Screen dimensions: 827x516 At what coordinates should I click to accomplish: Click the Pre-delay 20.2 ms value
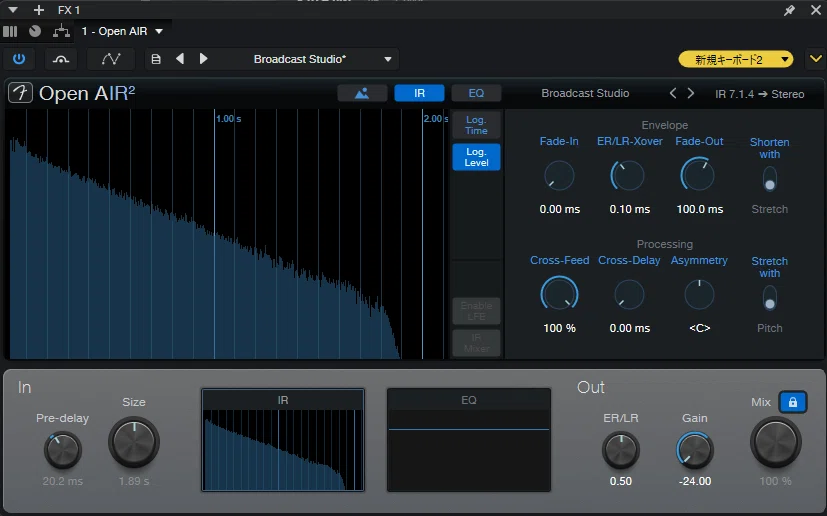coord(62,481)
